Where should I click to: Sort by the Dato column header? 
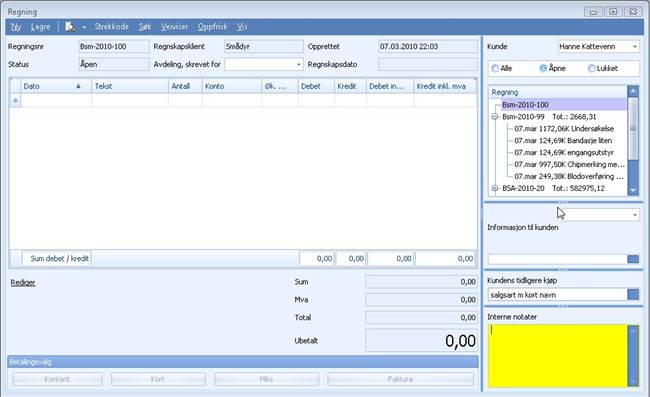(x=56, y=86)
